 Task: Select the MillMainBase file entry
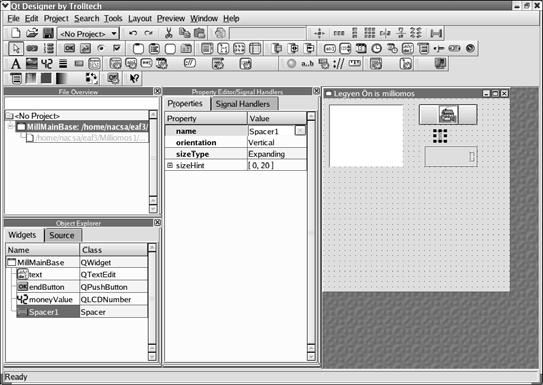coord(83,127)
